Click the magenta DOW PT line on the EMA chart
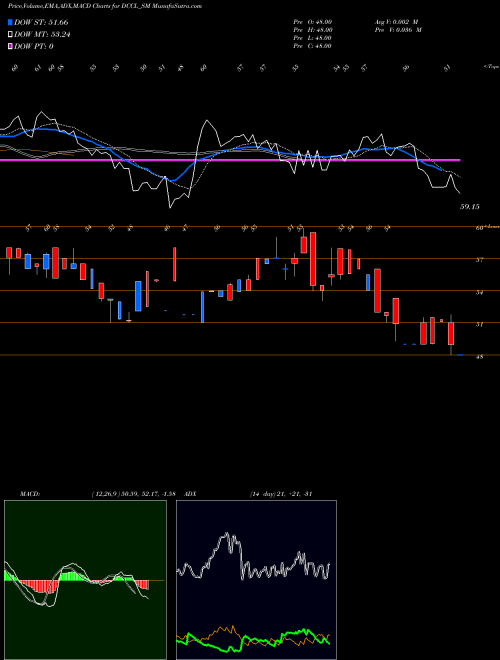The width and height of the screenshot is (500, 660). pyautogui.click(x=230, y=160)
